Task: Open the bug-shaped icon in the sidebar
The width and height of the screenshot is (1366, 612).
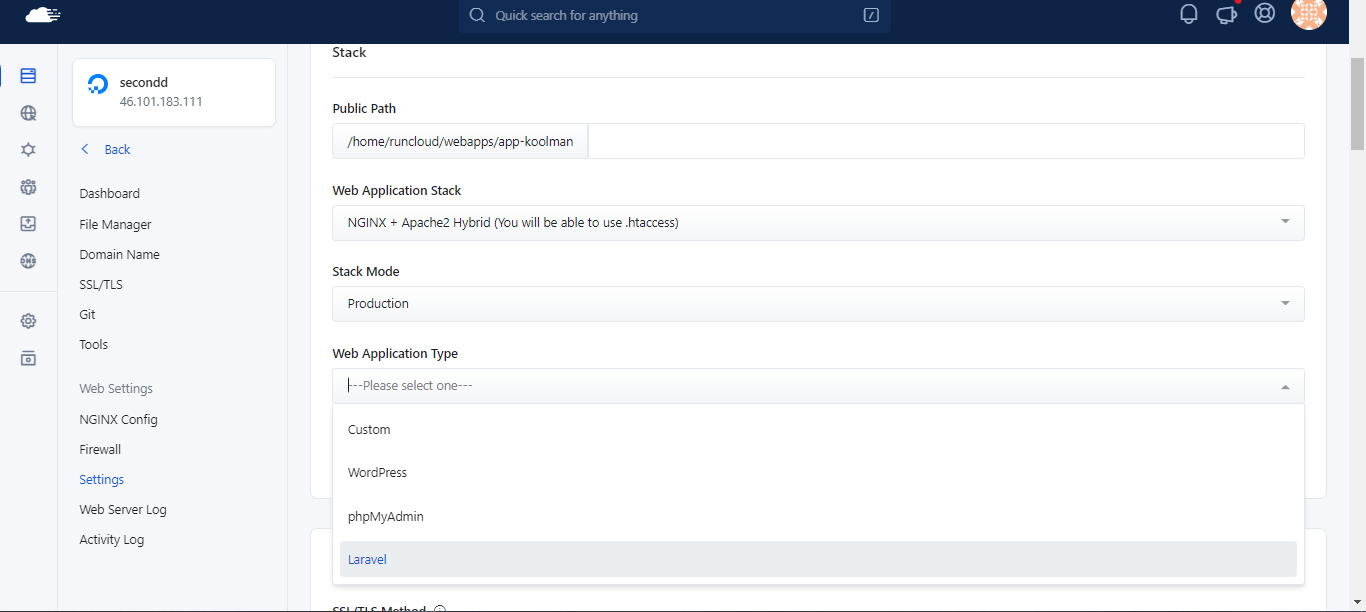Action: tap(28, 150)
